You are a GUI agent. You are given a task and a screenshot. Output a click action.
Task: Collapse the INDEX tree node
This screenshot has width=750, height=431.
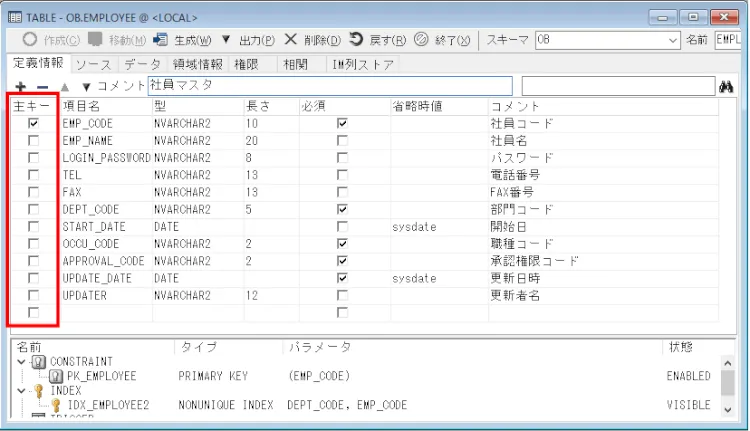pos(21,391)
